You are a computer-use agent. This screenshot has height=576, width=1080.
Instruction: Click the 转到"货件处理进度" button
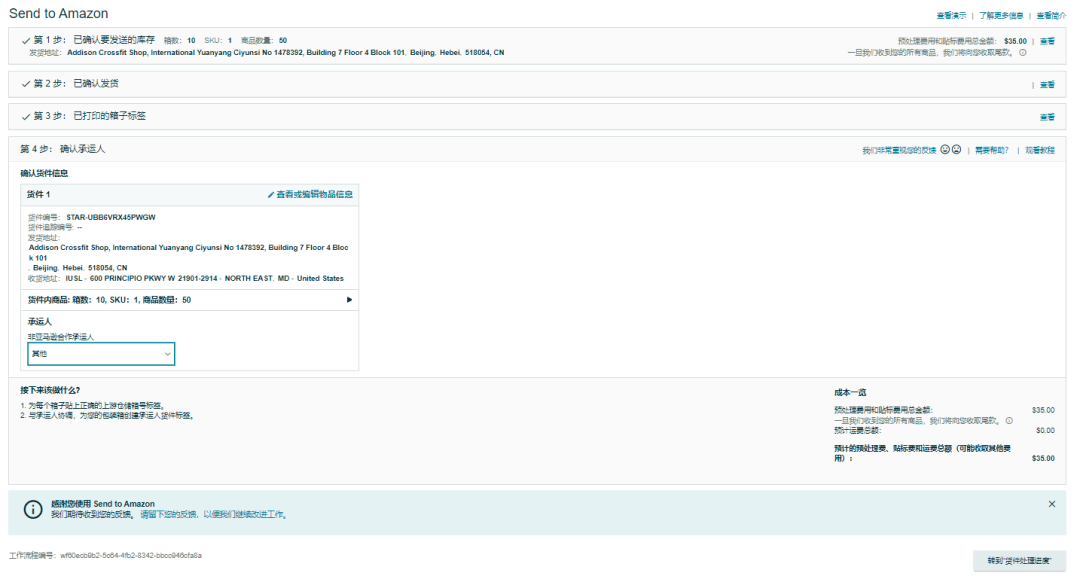[x=1019, y=560]
